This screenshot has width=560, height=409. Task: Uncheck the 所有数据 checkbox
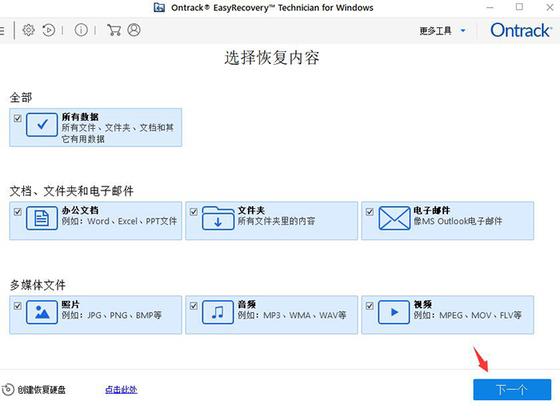tap(18, 118)
